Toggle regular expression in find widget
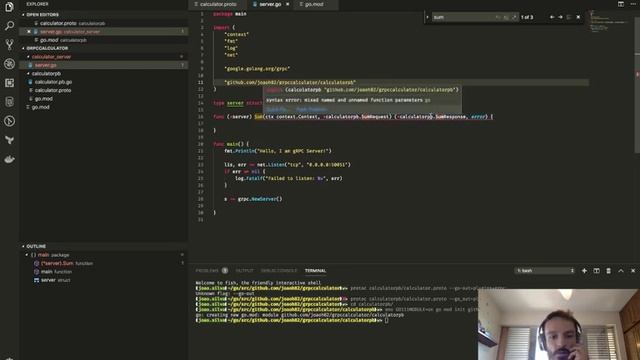This screenshot has width=640, height=360. point(514,17)
